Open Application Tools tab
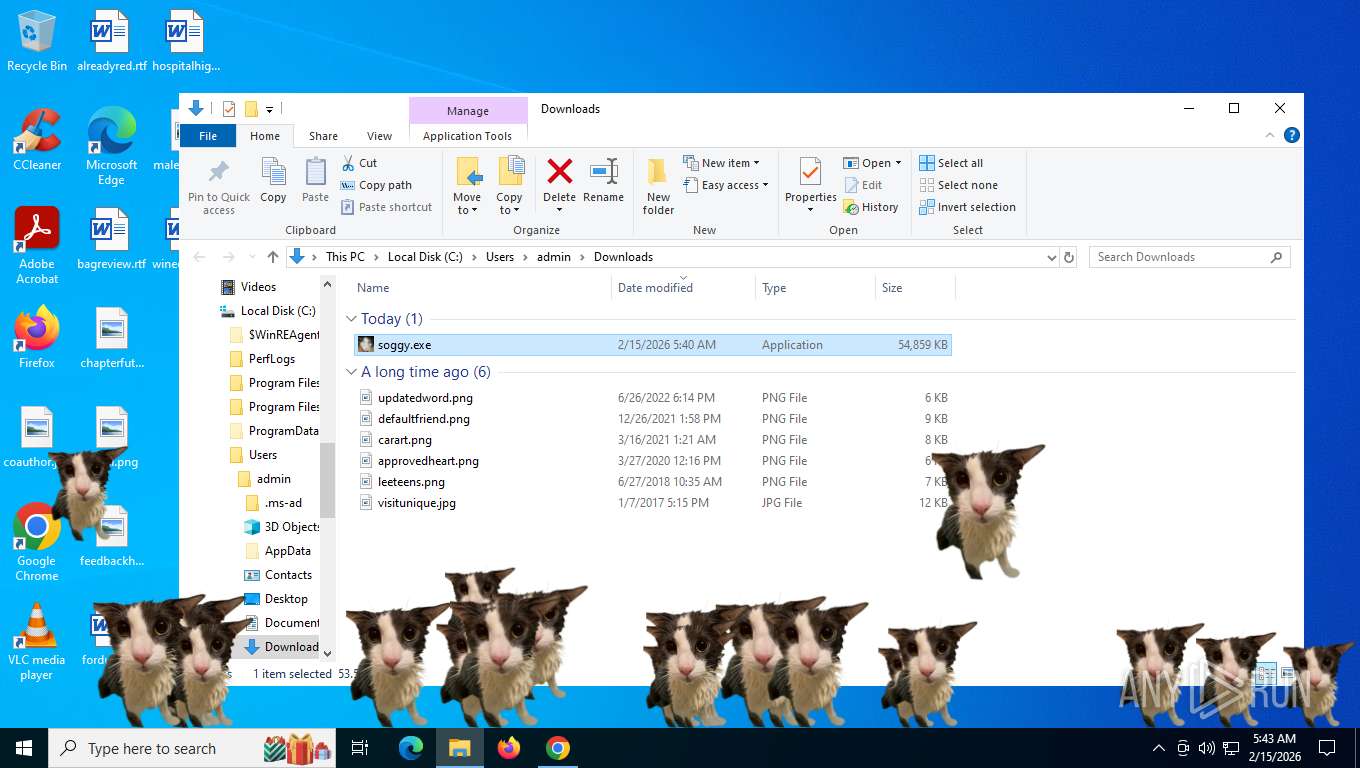This screenshot has width=1360, height=768. [x=467, y=136]
